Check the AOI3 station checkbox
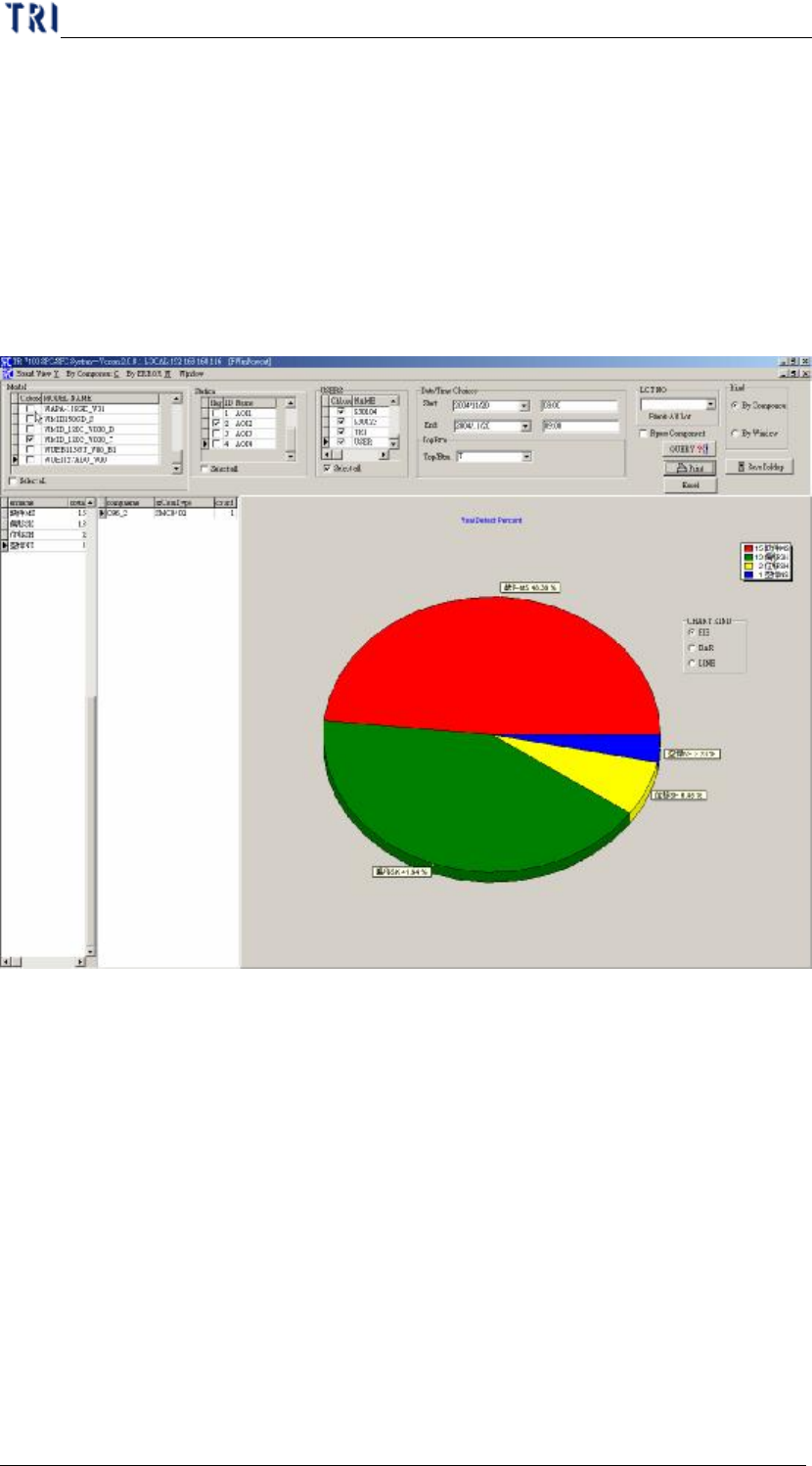The height and width of the screenshot is (1466, 812). point(216,433)
